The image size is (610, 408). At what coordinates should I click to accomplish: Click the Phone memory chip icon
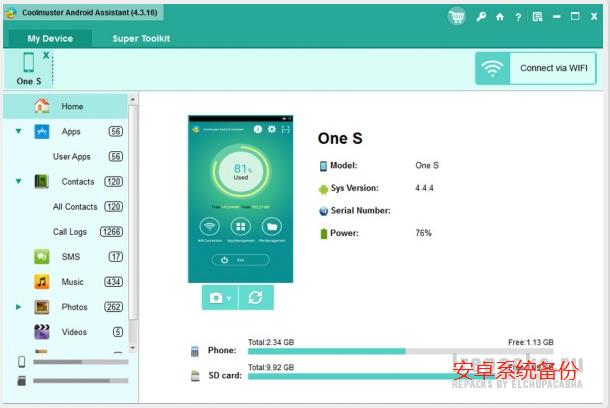tap(195, 351)
